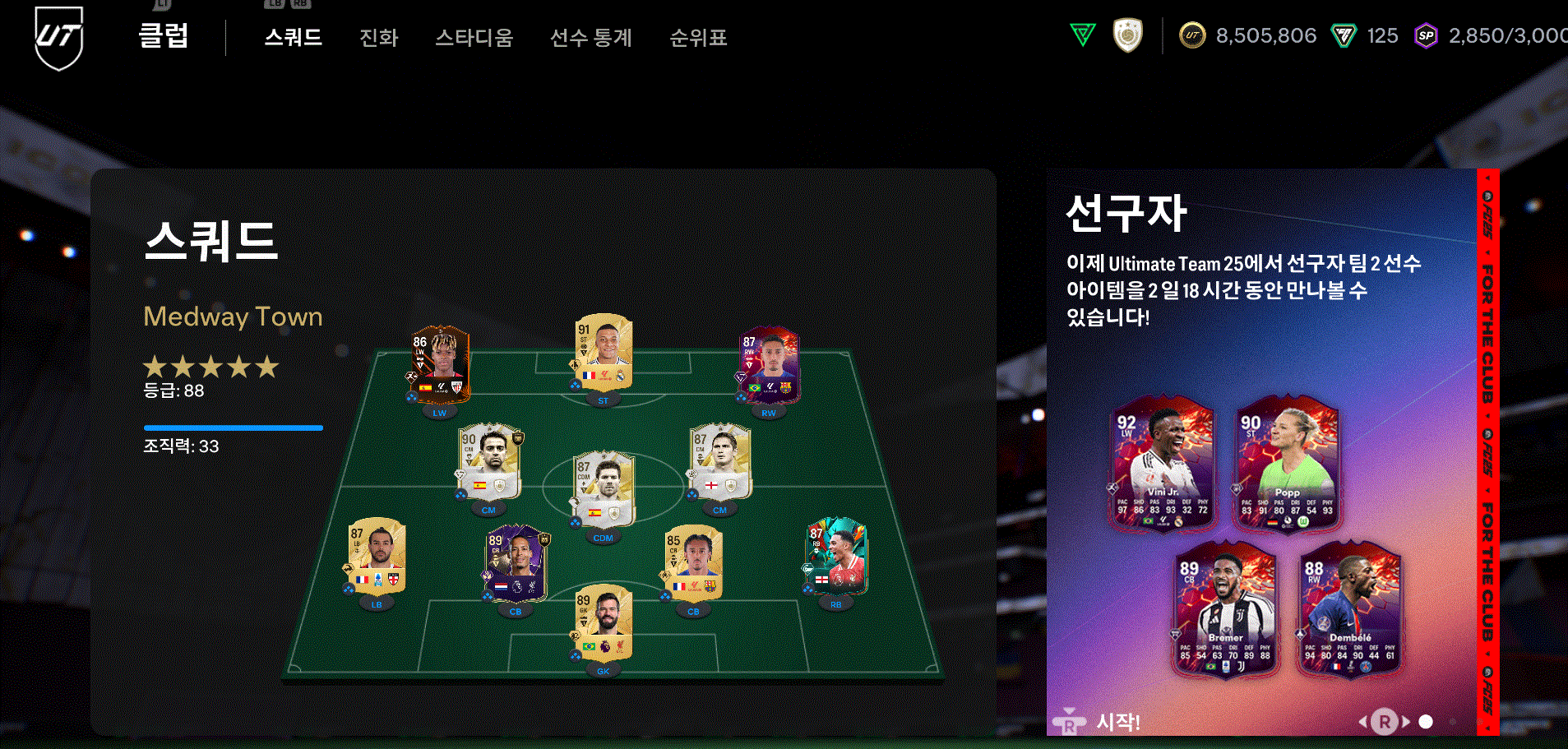Image resolution: width=1568 pixels, height=749 pixels.
Task: Select the white carousel page dot
Action: pos(1426,722)
